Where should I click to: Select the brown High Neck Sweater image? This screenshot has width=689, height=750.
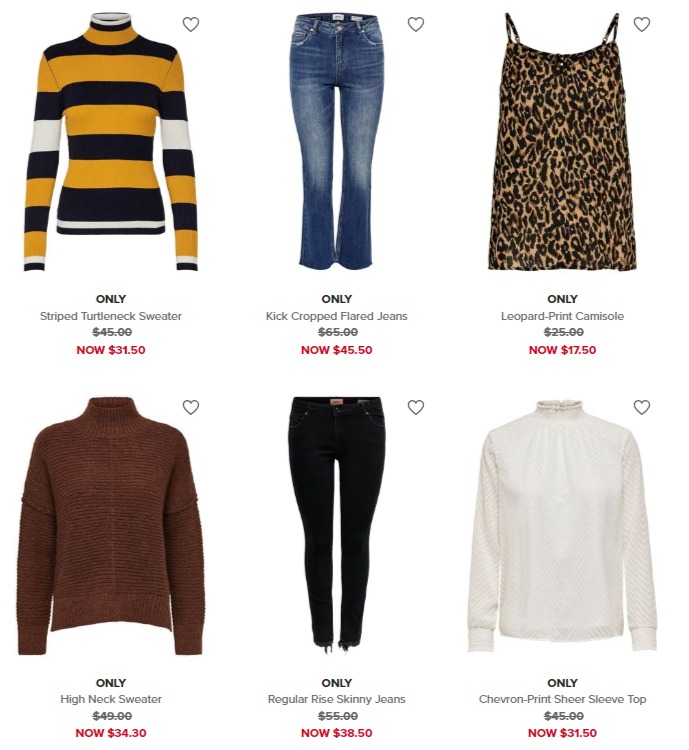point(111,526)
